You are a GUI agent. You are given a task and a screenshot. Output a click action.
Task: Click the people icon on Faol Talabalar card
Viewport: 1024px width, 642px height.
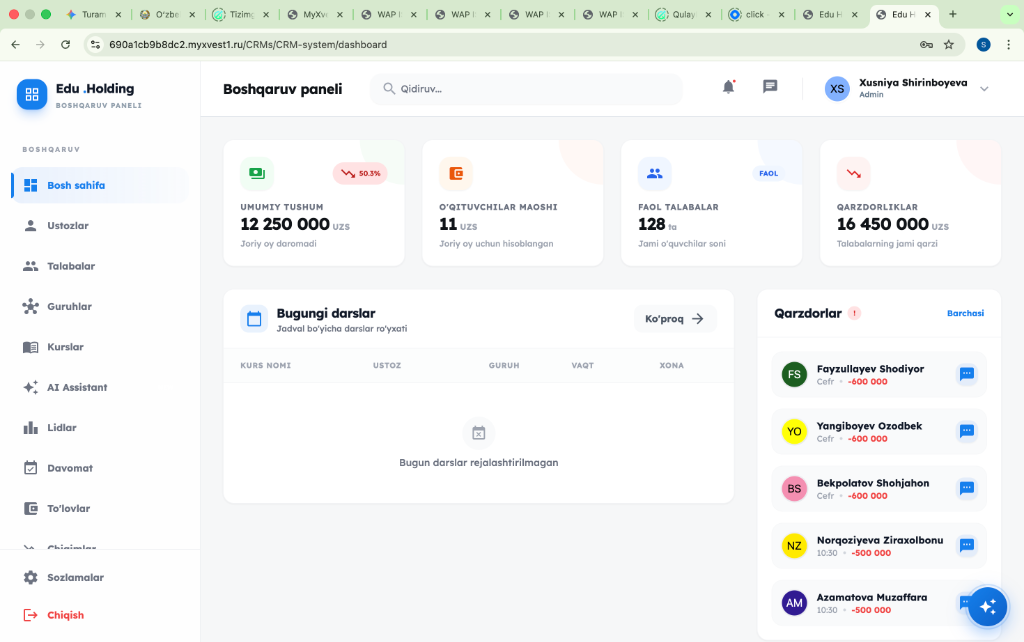point(654,173)
